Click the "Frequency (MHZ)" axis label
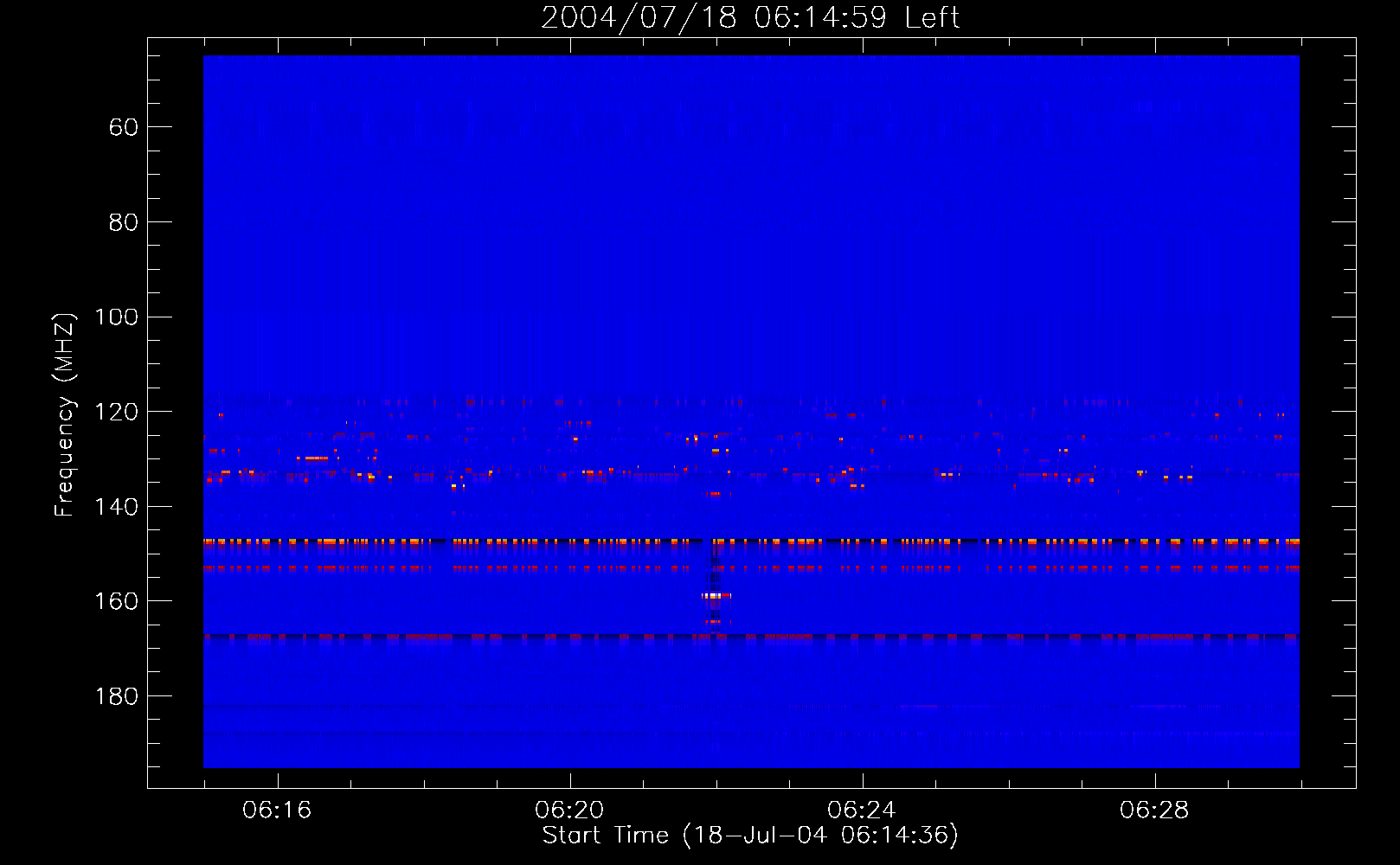The height and width of the screenshot is (865, 1400). click(65, 414)
